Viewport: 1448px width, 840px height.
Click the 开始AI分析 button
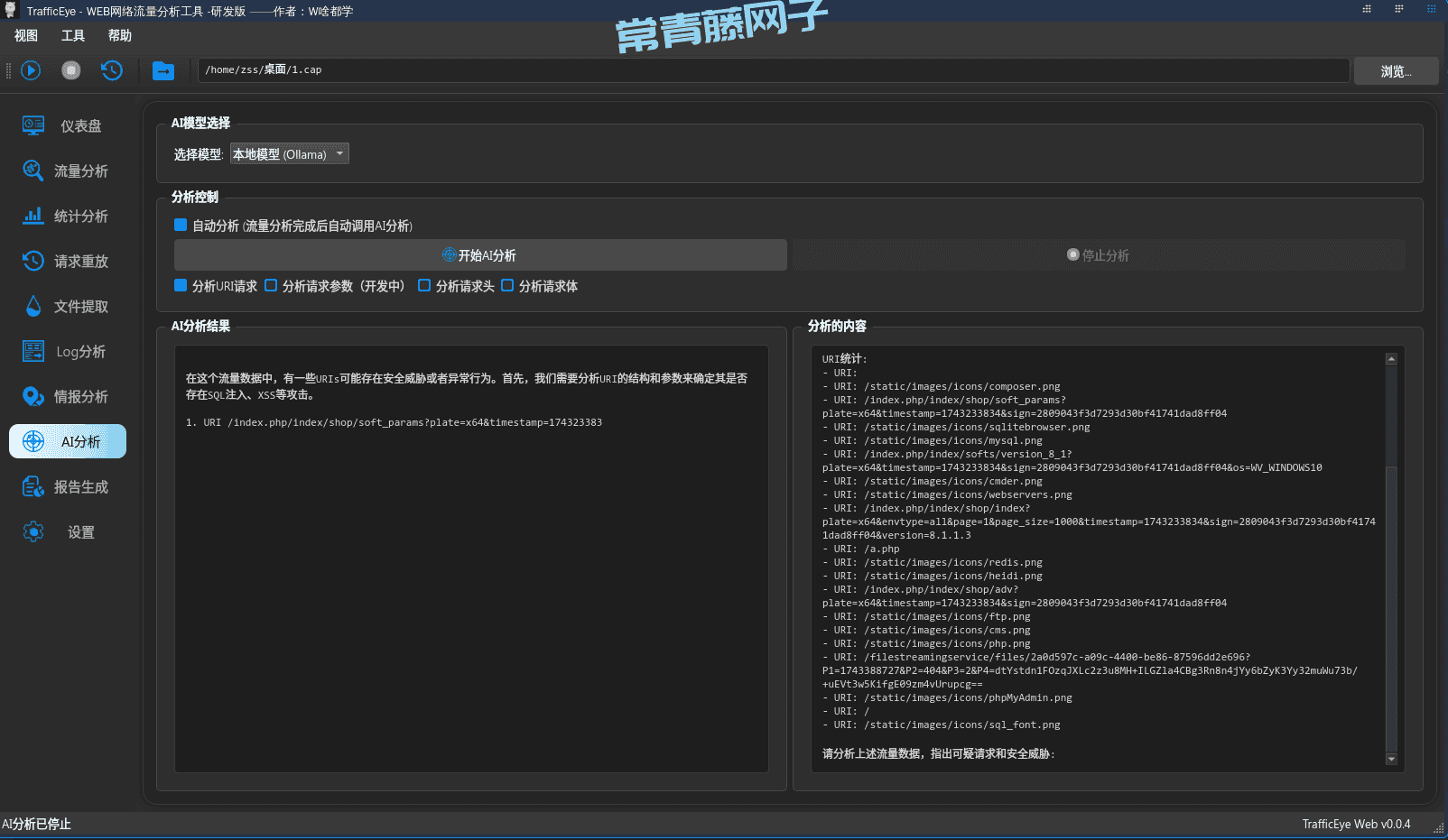click(x=480, y=255)
